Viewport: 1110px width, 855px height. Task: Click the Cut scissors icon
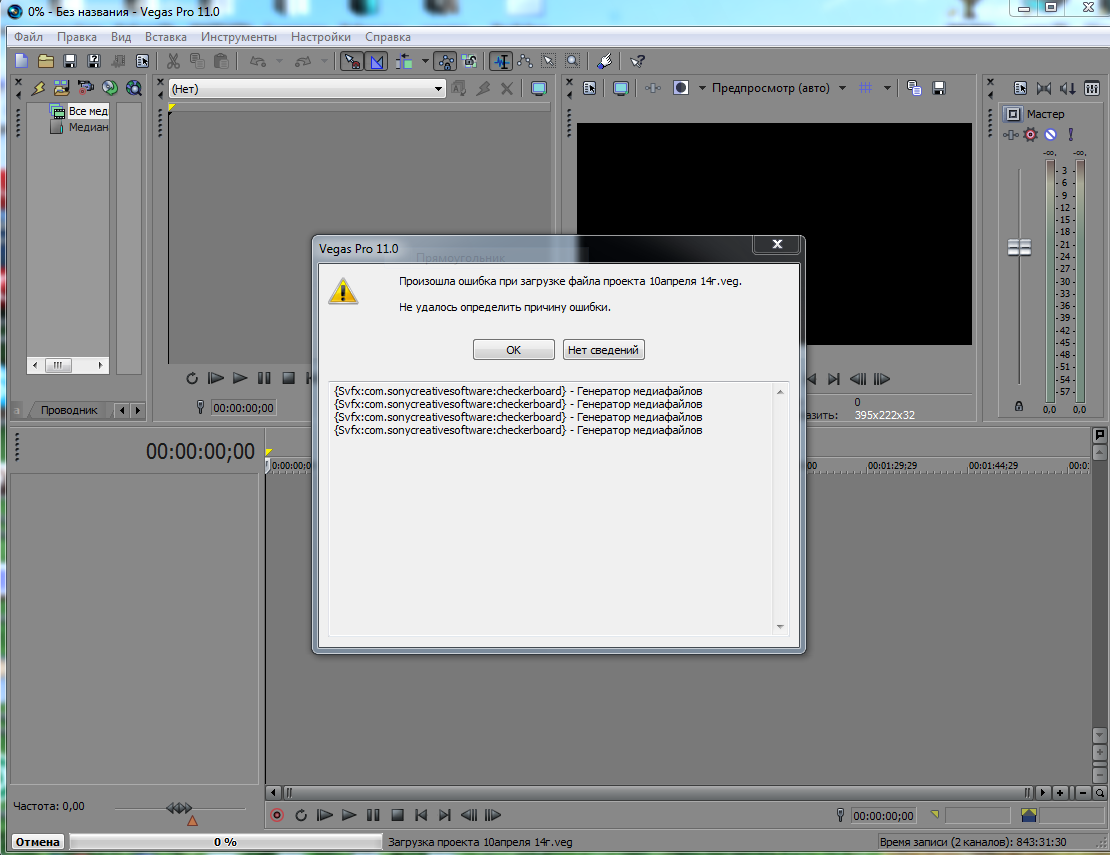pos(173,62)
